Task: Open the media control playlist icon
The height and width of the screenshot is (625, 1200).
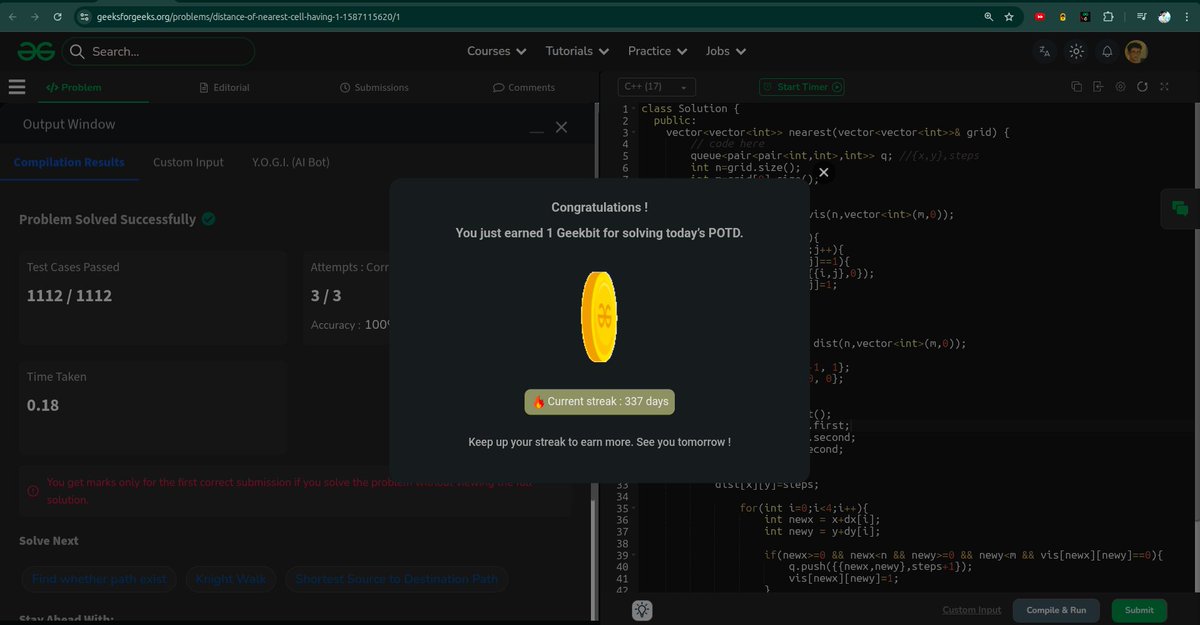Action: 1142,17
